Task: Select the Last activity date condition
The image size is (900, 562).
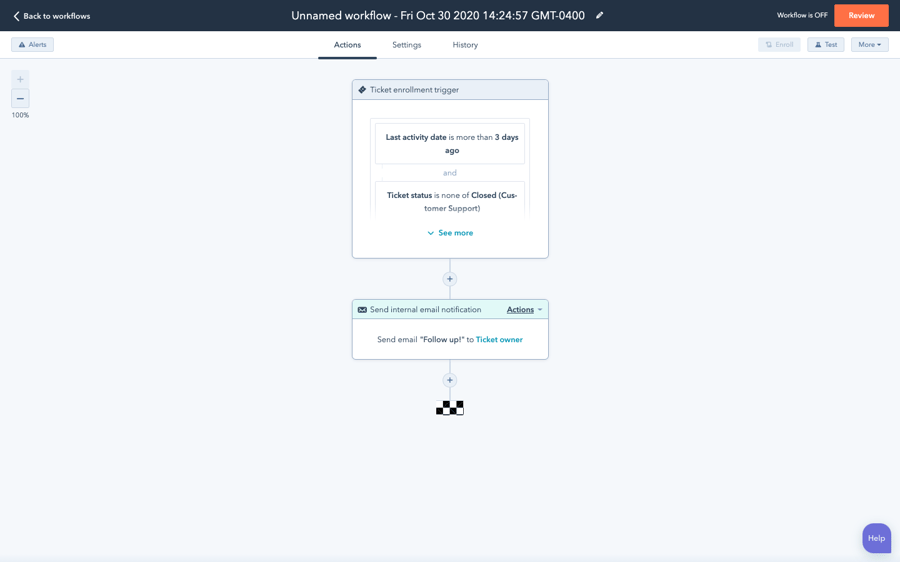Action: click(450, 144)
